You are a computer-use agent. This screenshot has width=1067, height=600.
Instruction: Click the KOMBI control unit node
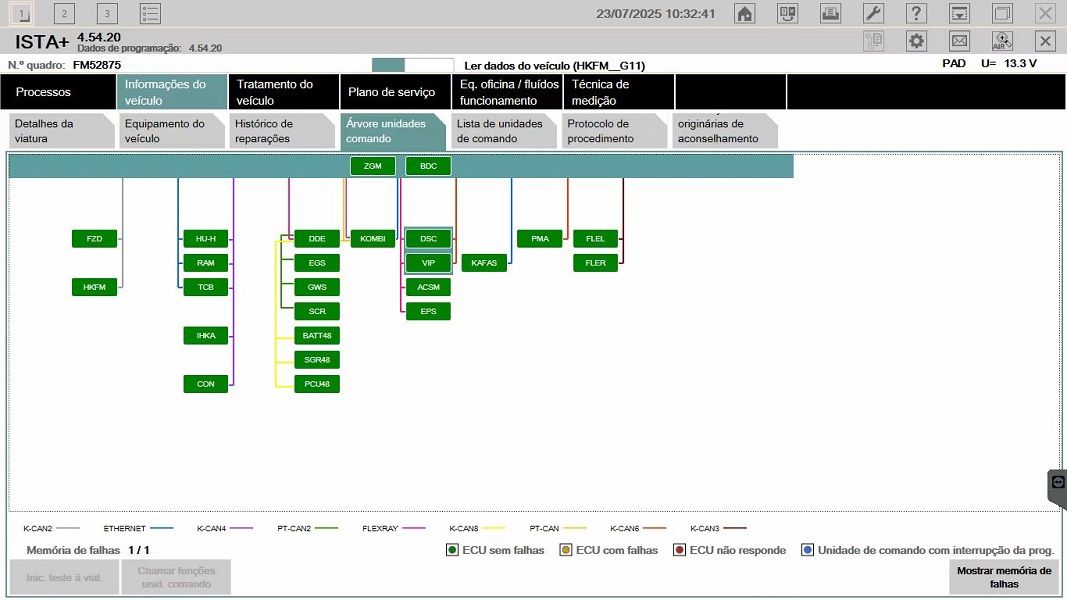pos(372,239)
